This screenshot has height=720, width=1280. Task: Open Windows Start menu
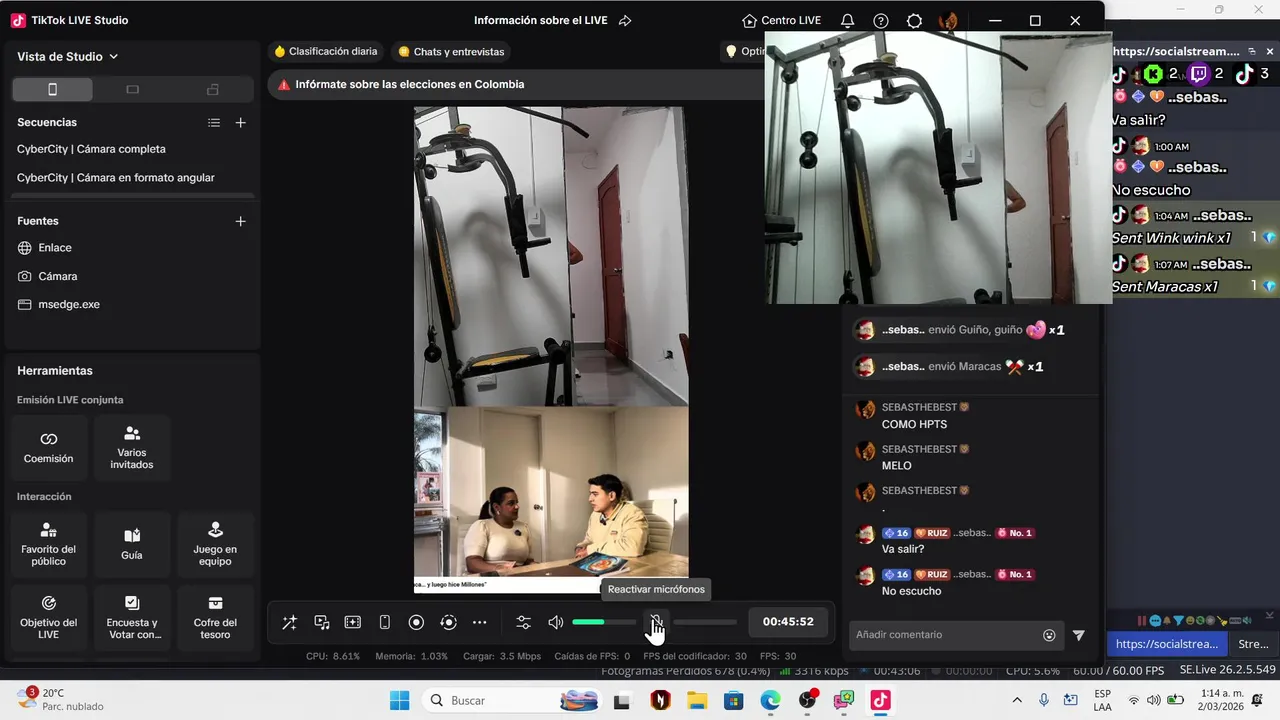coord(399,700)
